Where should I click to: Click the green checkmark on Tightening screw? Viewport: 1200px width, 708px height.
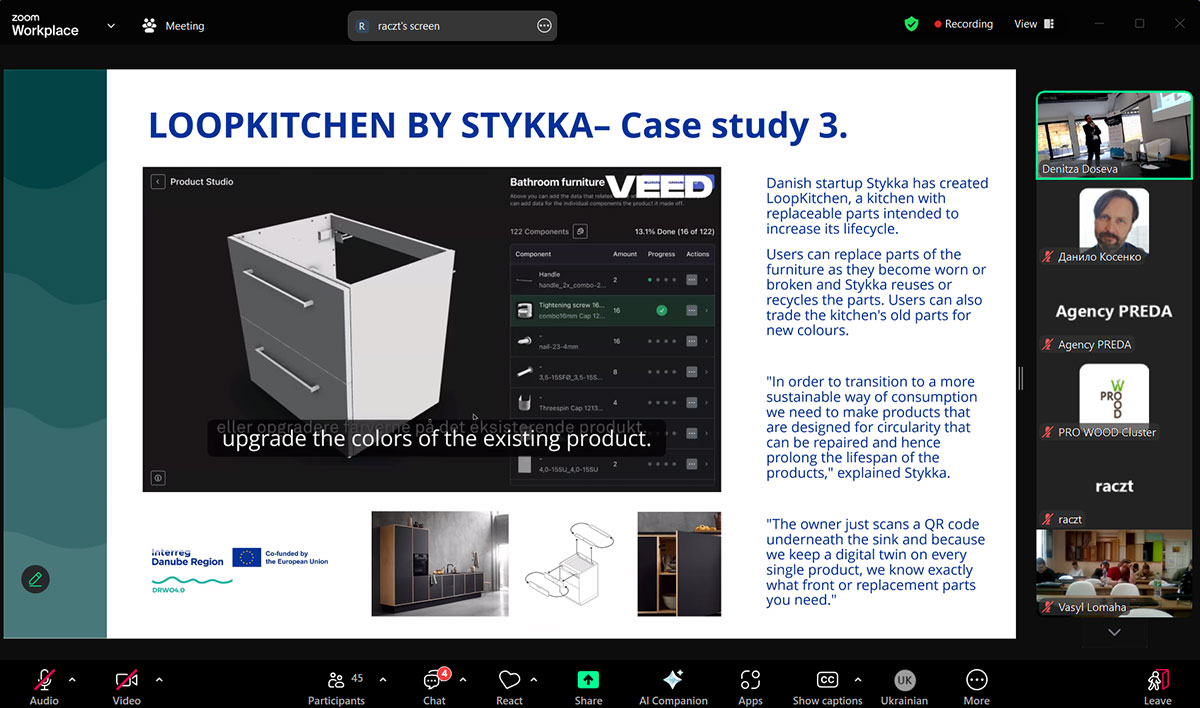click(661, 311)
